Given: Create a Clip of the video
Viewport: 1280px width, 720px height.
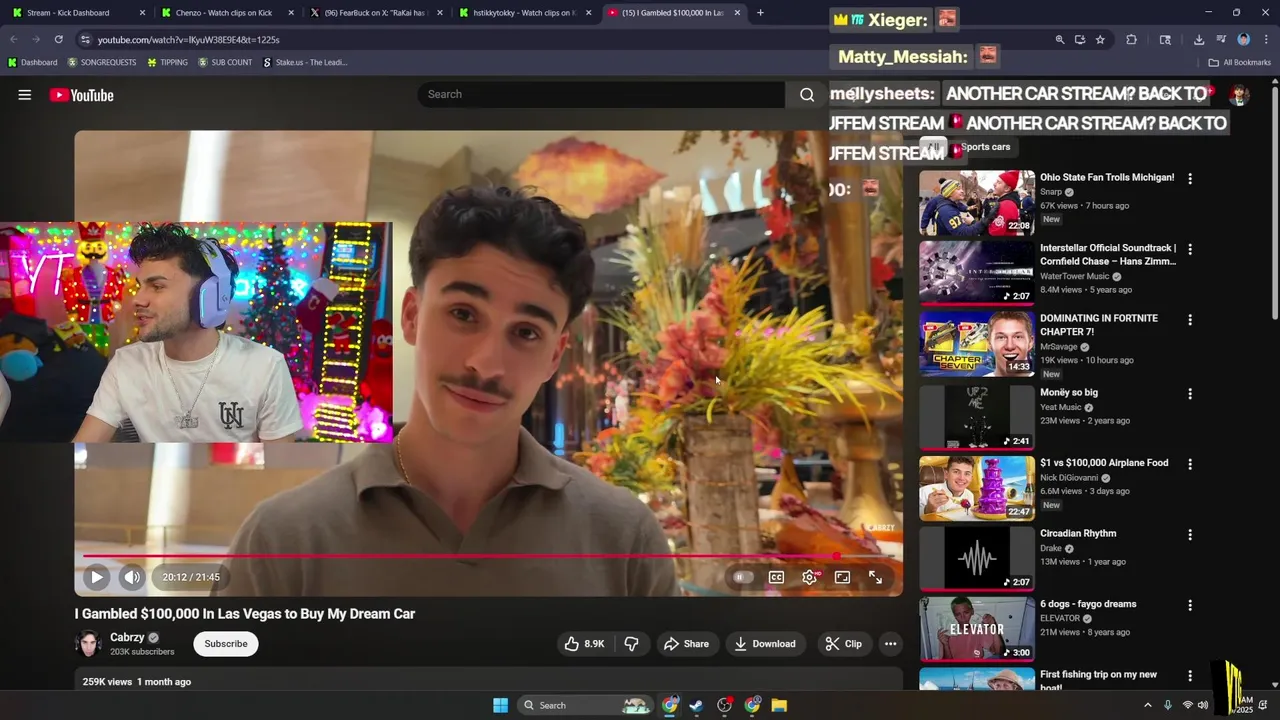Looking at the screenshot, I should 843,644.
